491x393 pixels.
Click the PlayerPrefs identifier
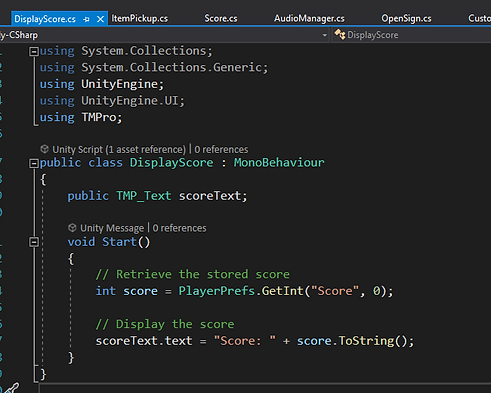[217, 291]
